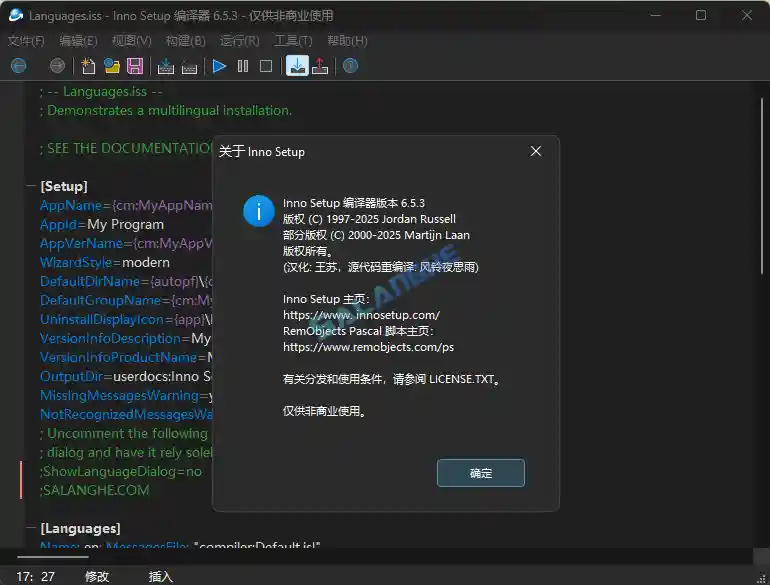Open a script file using the folder icon
Viewport: 770px width, 585px height.
112,66
